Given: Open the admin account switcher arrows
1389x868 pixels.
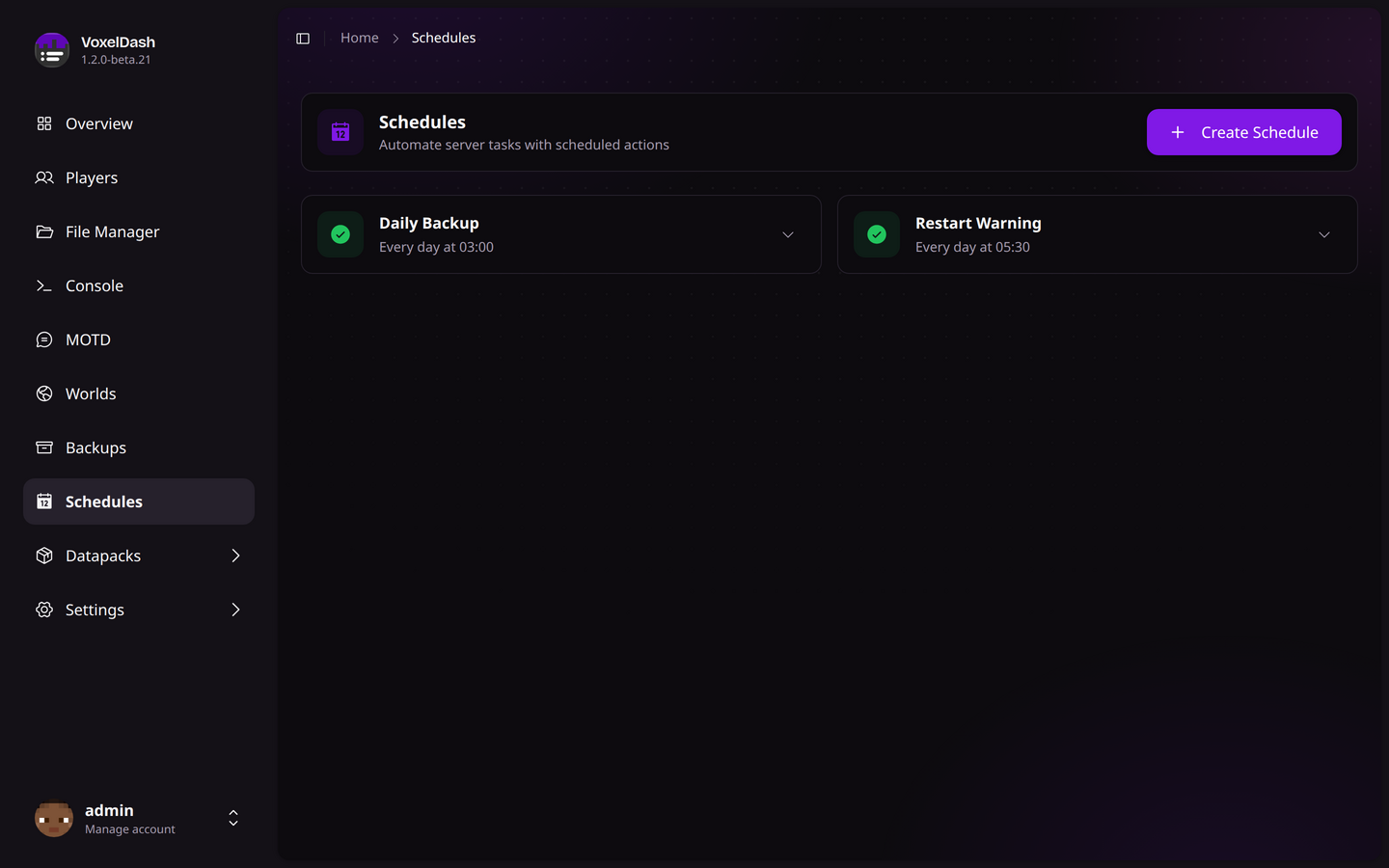Looking at the screenshot, I should (x=233, y=818).
